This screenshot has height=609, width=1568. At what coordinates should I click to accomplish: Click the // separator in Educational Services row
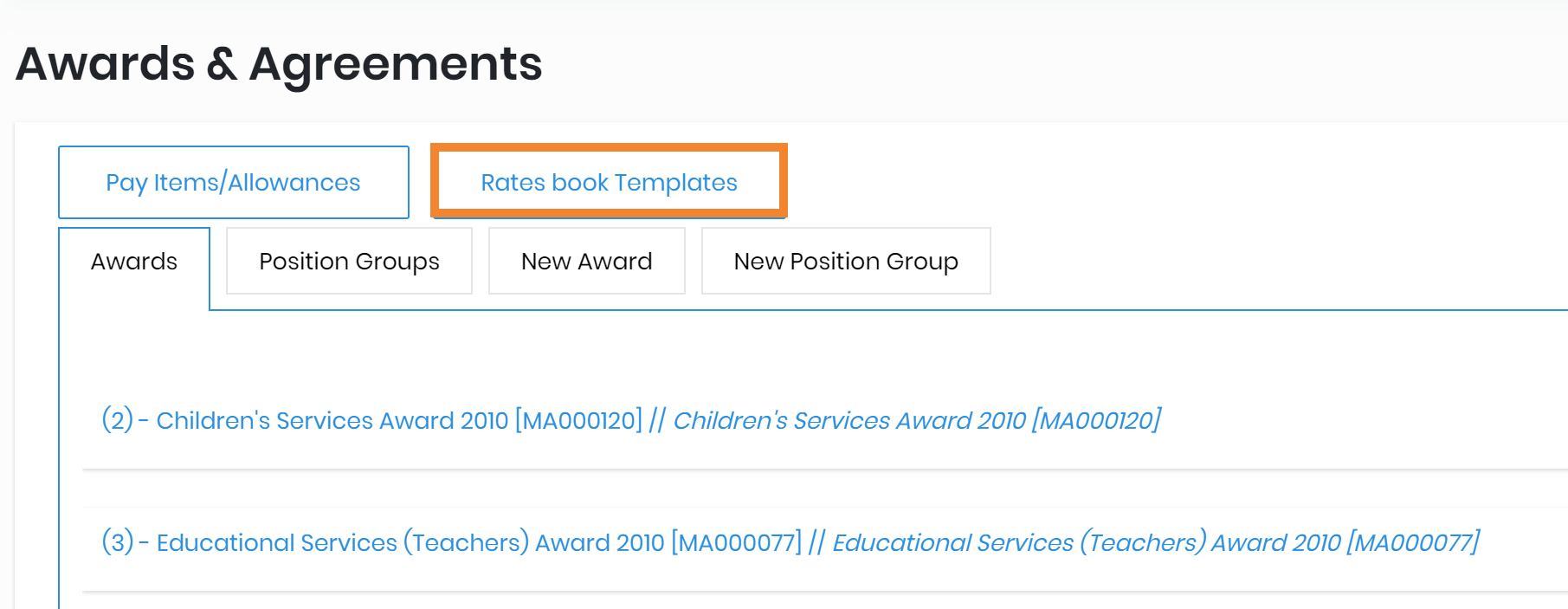tap(816, 543)
